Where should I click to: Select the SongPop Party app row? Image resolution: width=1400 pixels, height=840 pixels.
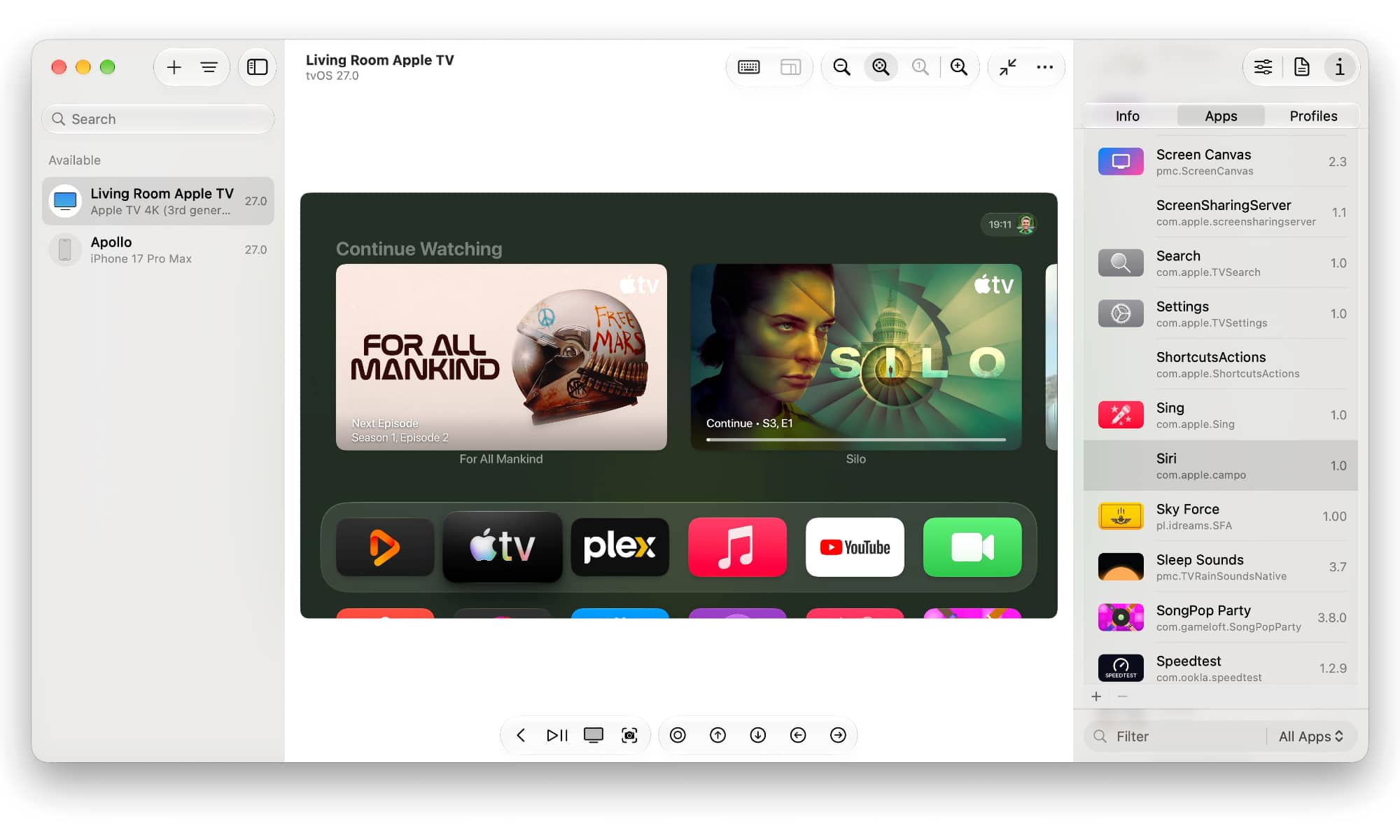click(x=1220, y=618)
